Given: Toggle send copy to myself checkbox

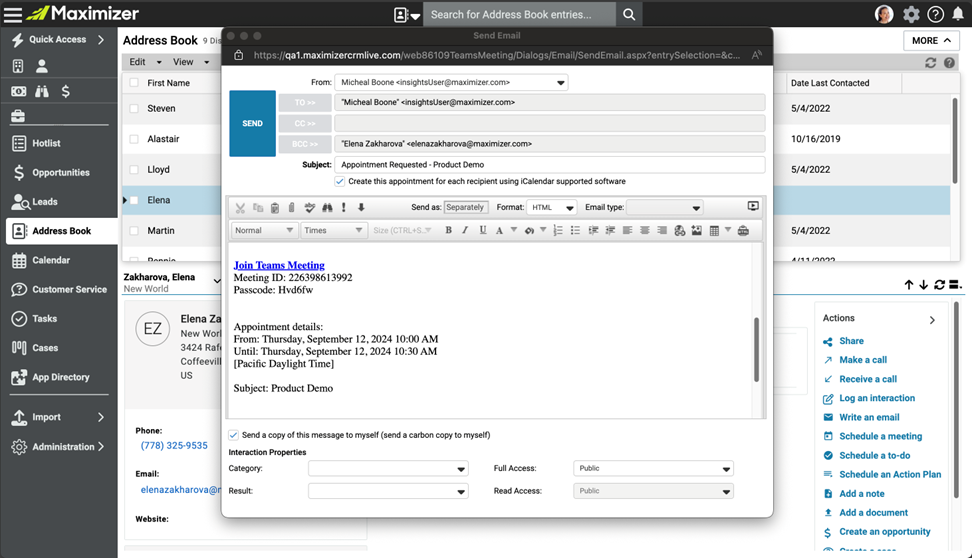Looking at the screenshot, I should pyautogui.click(x=234, y=435).
